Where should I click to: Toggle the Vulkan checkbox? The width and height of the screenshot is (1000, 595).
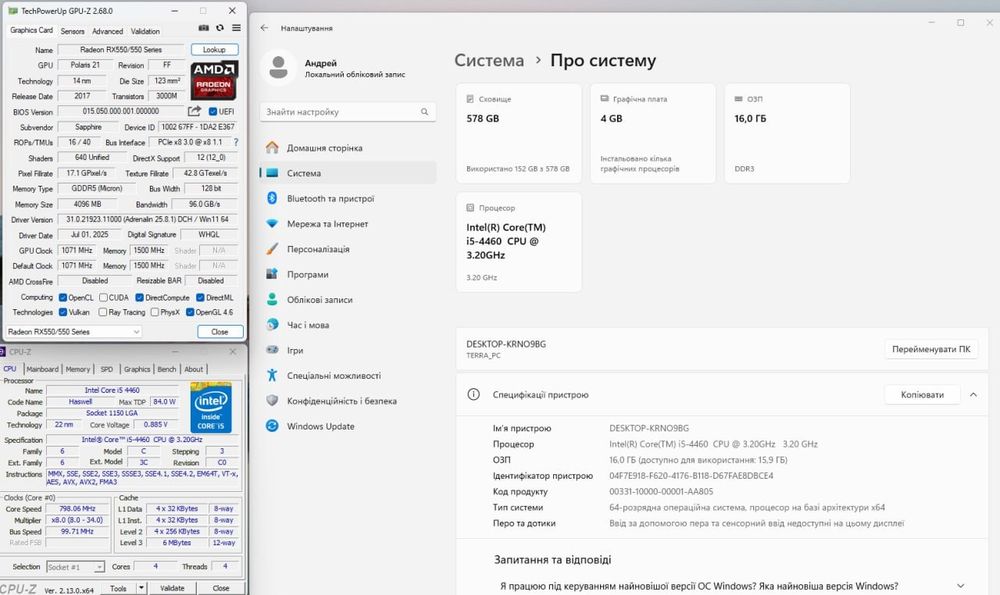pyautogui.click(x=62, y=312)
